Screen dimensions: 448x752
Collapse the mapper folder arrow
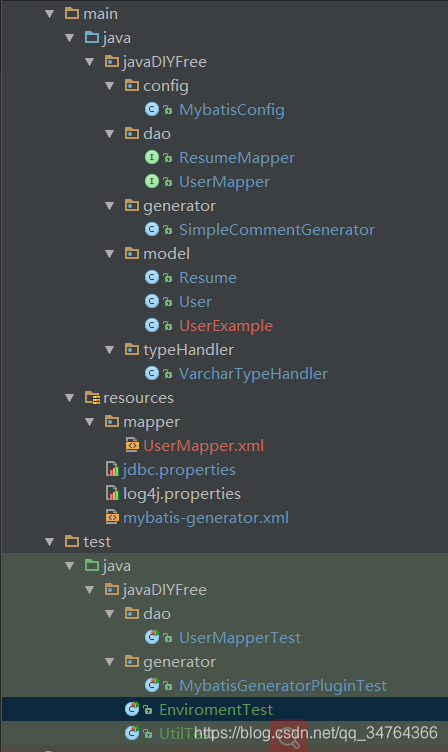pos(90,422)
